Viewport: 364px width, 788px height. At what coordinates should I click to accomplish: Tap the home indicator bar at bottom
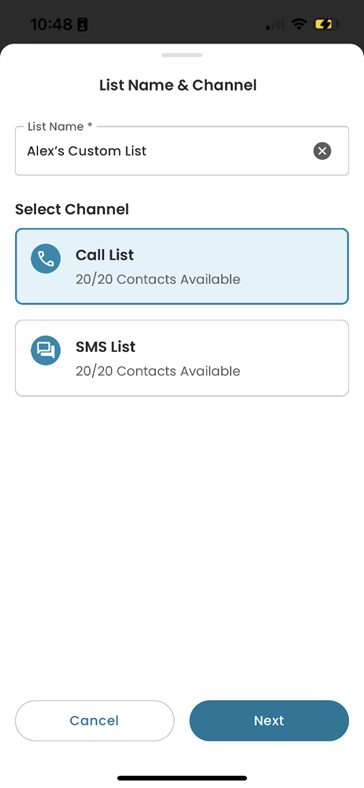[182, 778]
